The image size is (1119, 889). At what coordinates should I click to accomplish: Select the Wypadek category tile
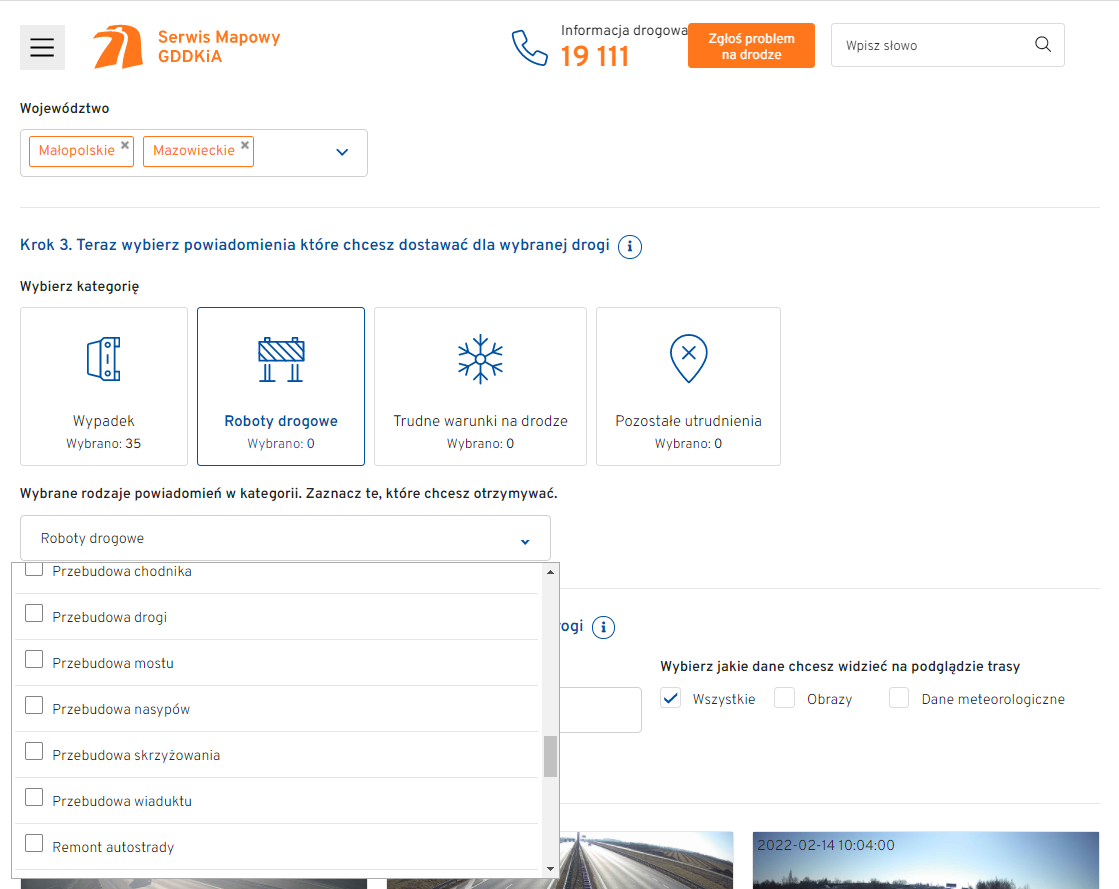(104, 386)
